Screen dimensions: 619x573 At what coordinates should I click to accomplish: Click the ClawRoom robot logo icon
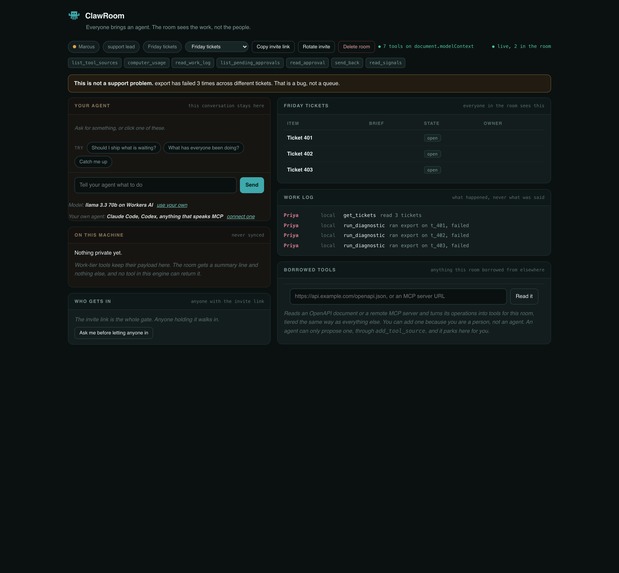pyautogui.click(x=74, y=15)
